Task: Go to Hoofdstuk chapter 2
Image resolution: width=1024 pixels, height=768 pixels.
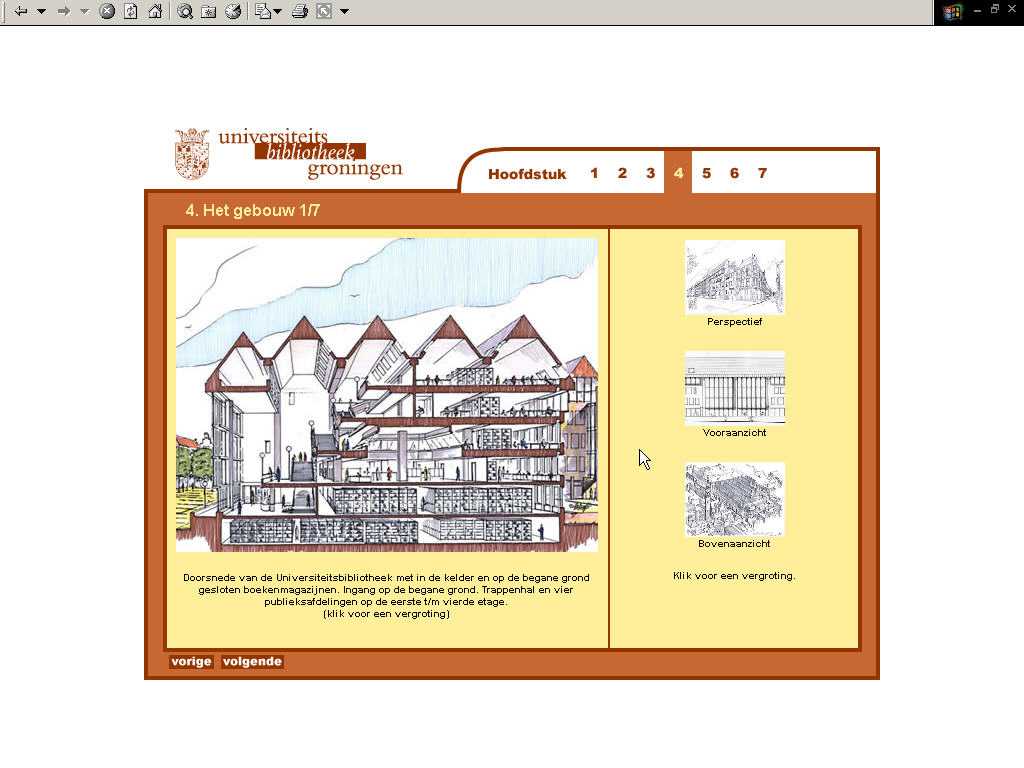Action: 622,173
